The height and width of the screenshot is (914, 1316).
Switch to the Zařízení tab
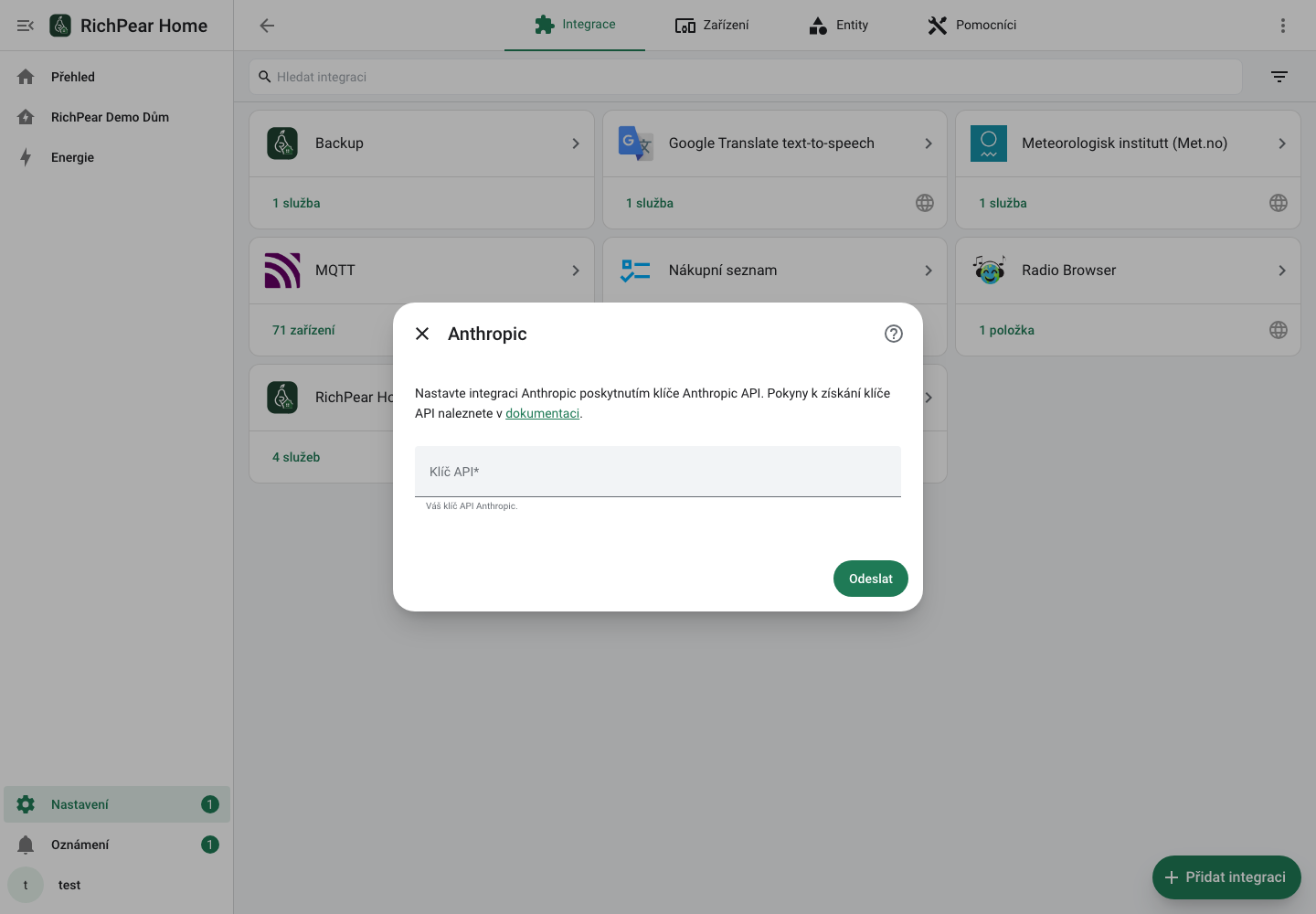click(712, 25)
